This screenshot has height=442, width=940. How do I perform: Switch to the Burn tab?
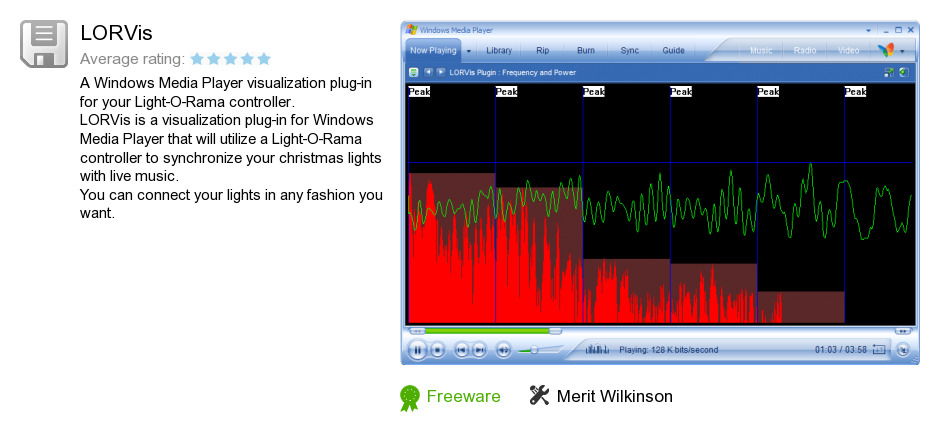coord(586,50)
